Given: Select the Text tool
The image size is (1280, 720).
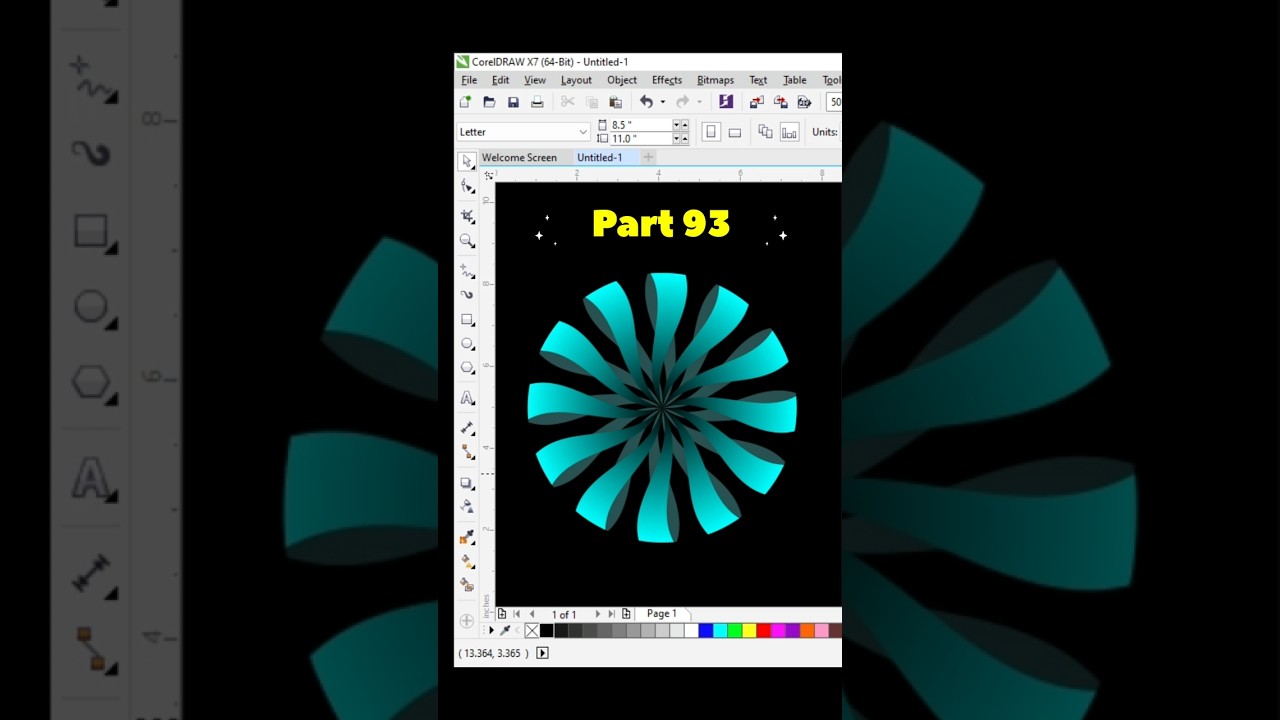Looking at the screenshot, I should [467, 398].
